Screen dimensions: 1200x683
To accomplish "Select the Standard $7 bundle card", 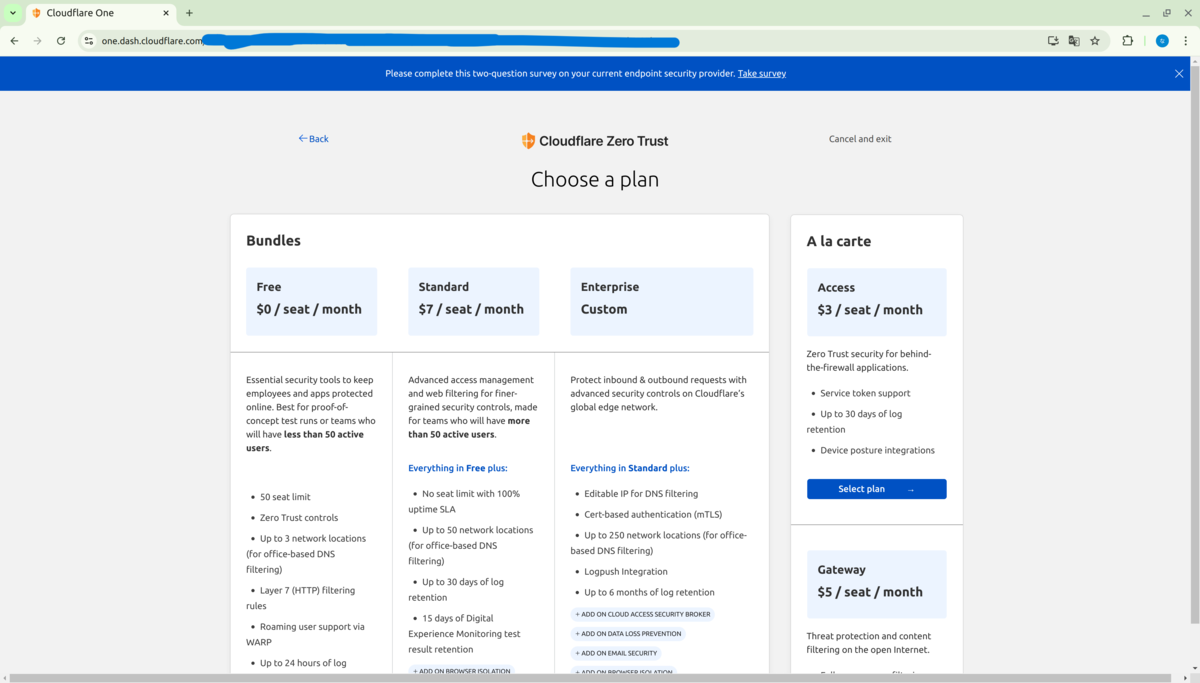I will [x=473, y=301].
